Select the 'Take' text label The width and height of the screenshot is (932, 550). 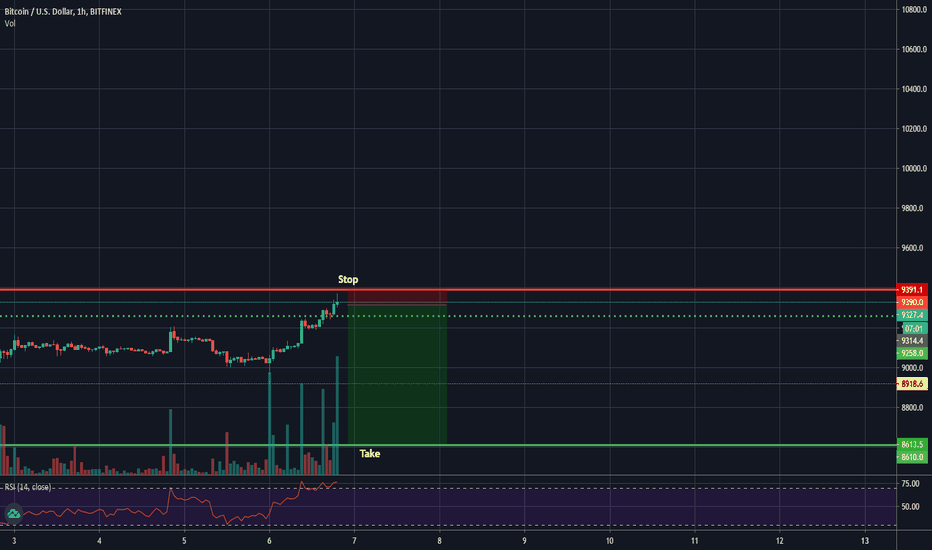click(370, 454)
